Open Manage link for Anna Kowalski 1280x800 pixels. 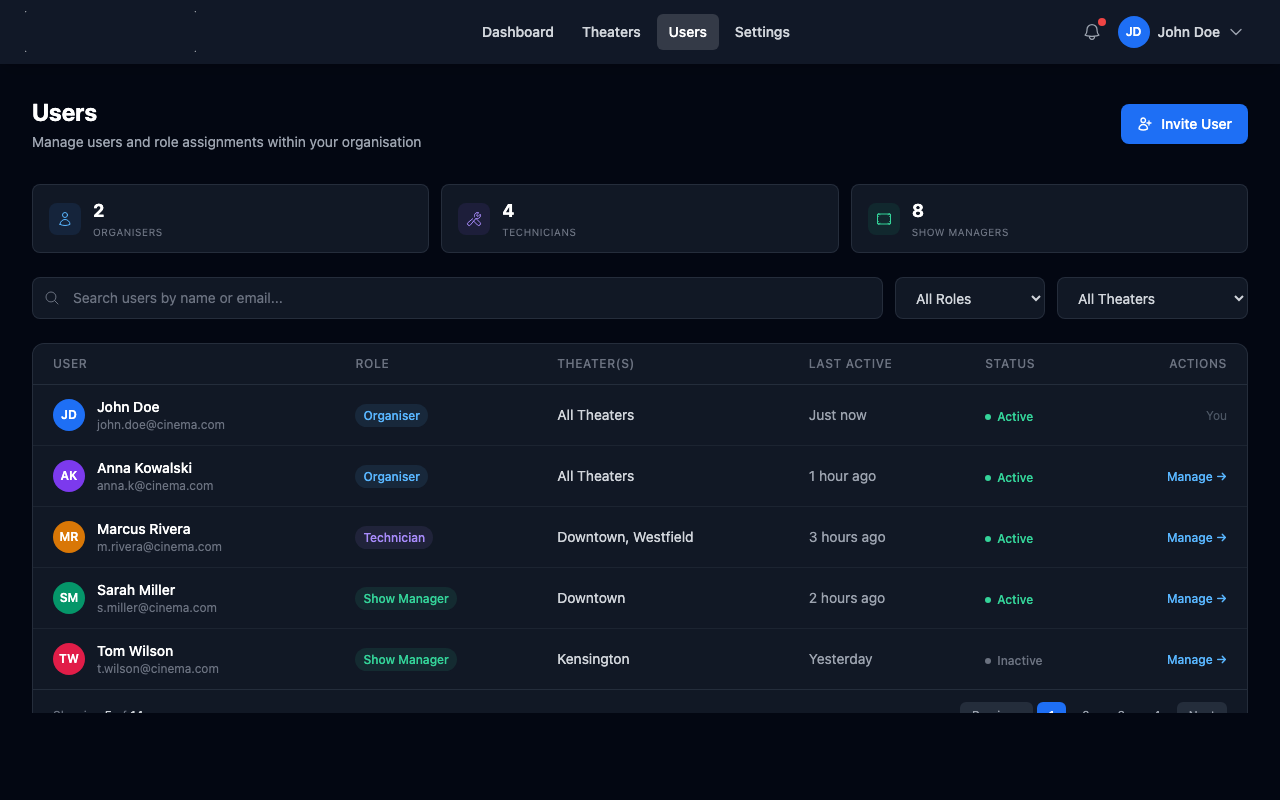pyautogui.click(x=1196, y=477)
